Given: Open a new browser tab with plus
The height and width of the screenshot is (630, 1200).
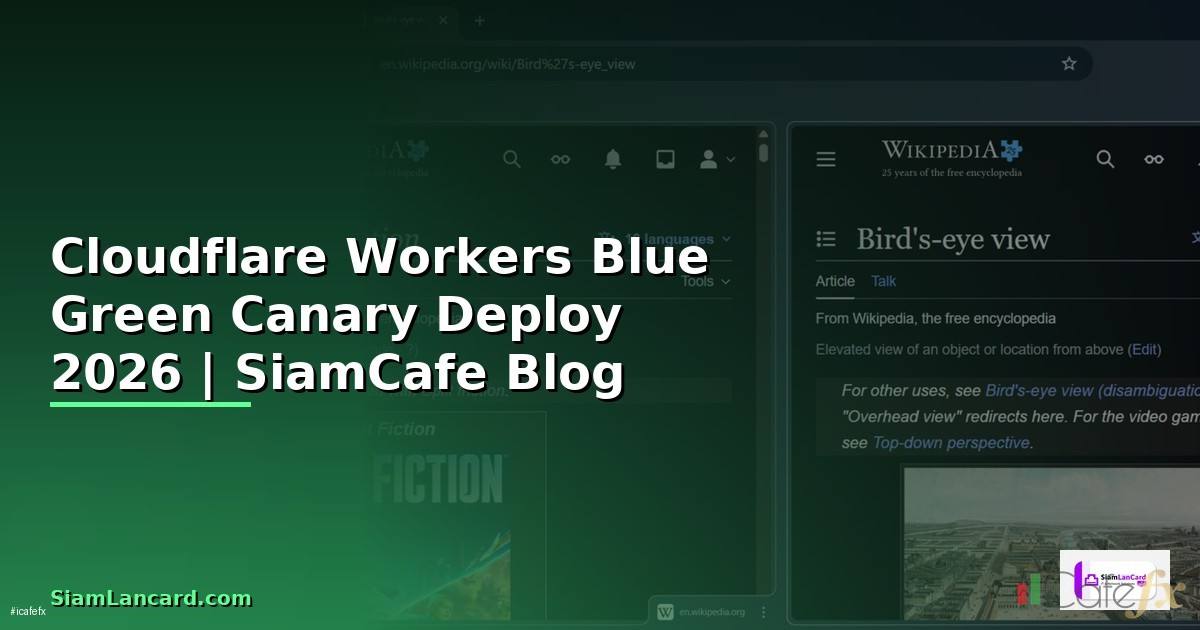Looking at the screenshot, I should [479, 20].
